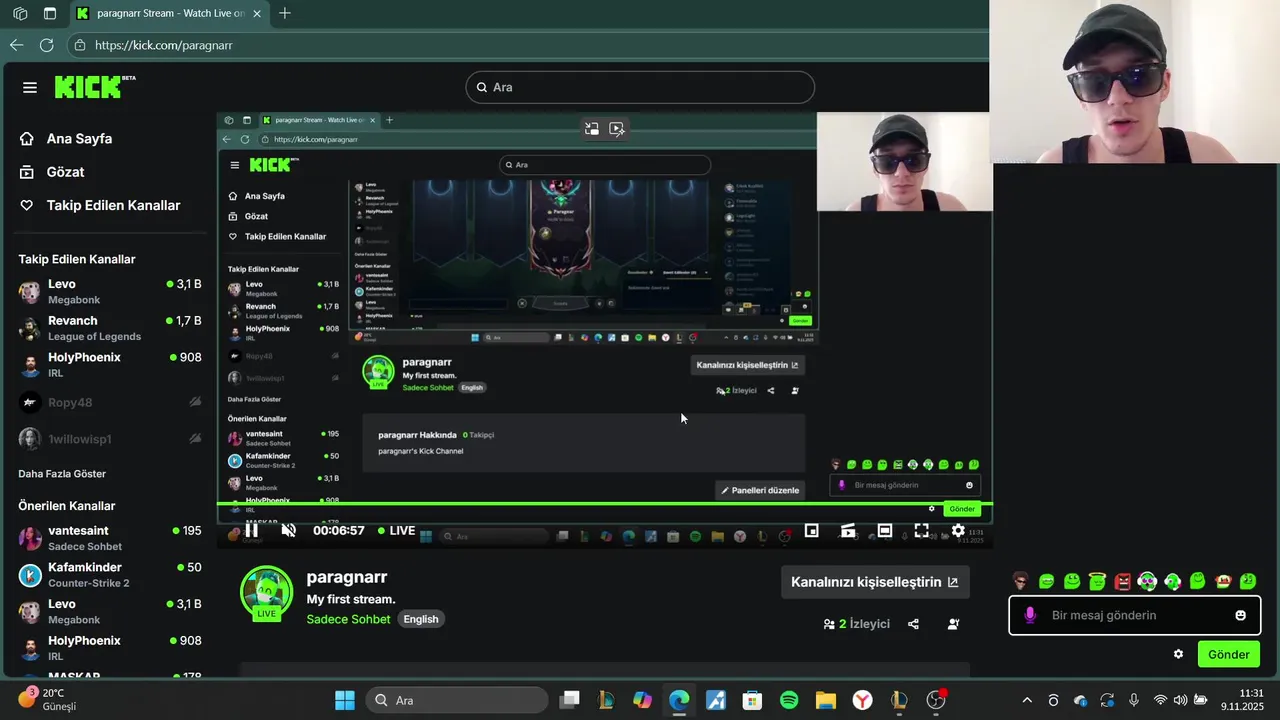Click the chat message input field
Image resolution: width=1280 pixels, height=720 pixels.
point(1134,615)
